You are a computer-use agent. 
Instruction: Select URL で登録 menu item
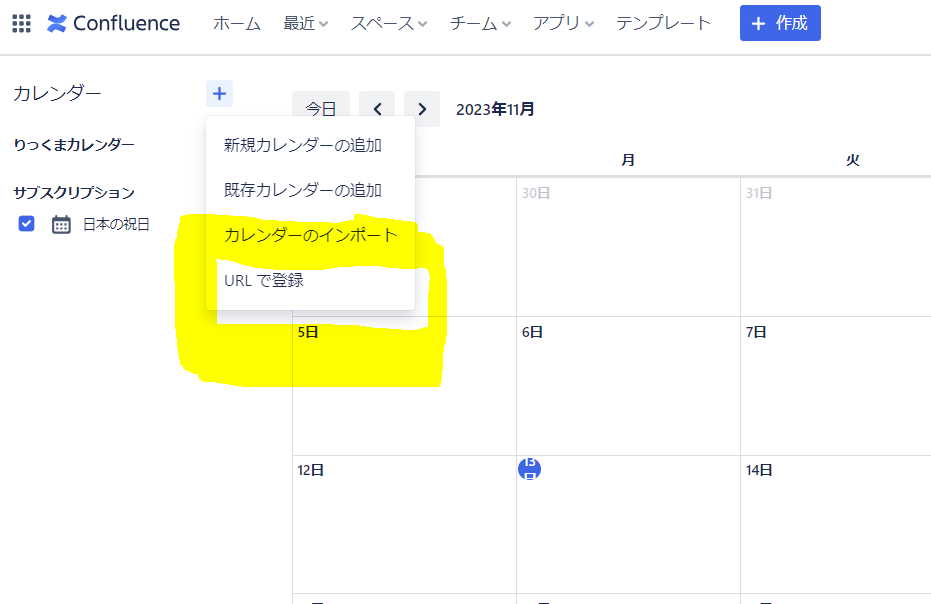coord(310,280)
